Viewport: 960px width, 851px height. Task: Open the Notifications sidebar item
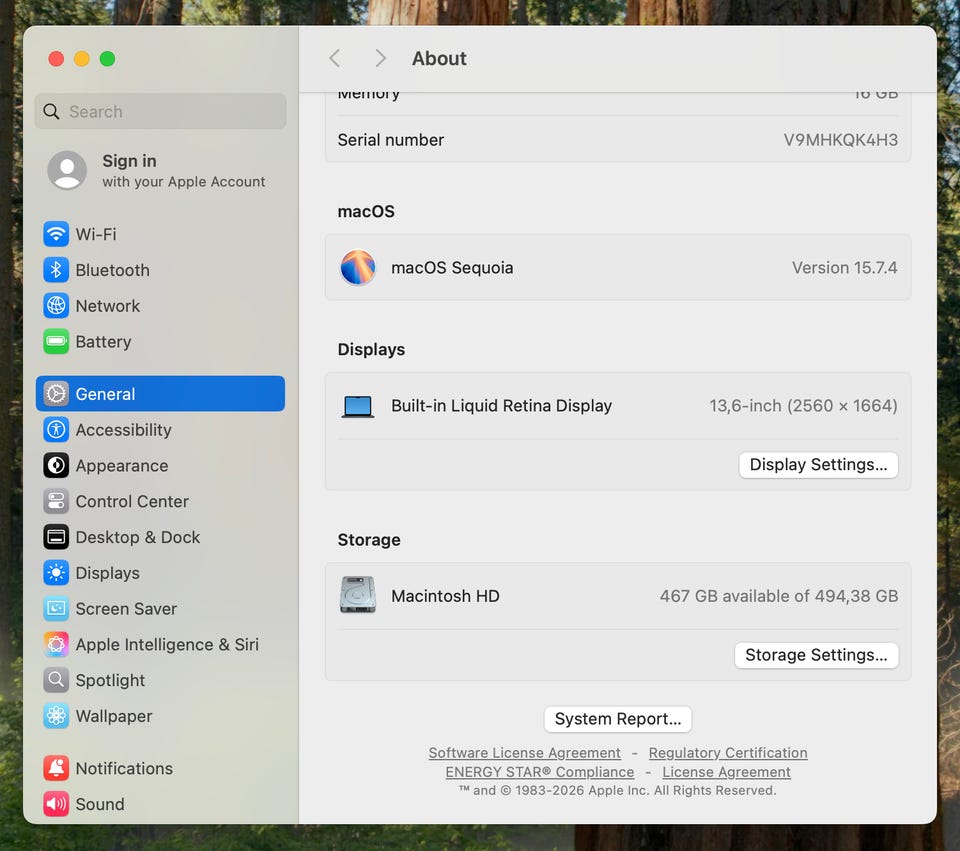124,768
